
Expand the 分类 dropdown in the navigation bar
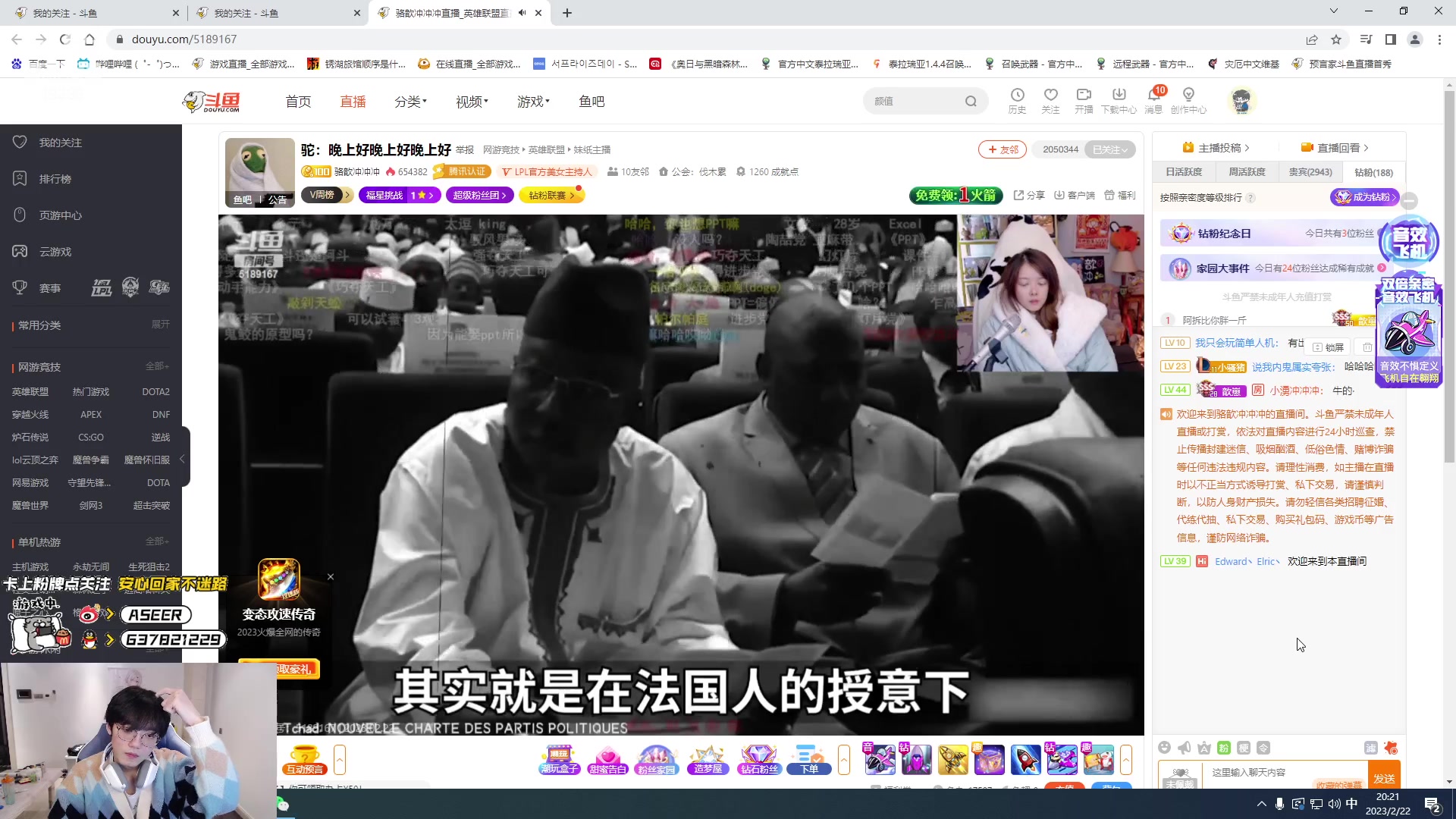[x=409, y=101]
